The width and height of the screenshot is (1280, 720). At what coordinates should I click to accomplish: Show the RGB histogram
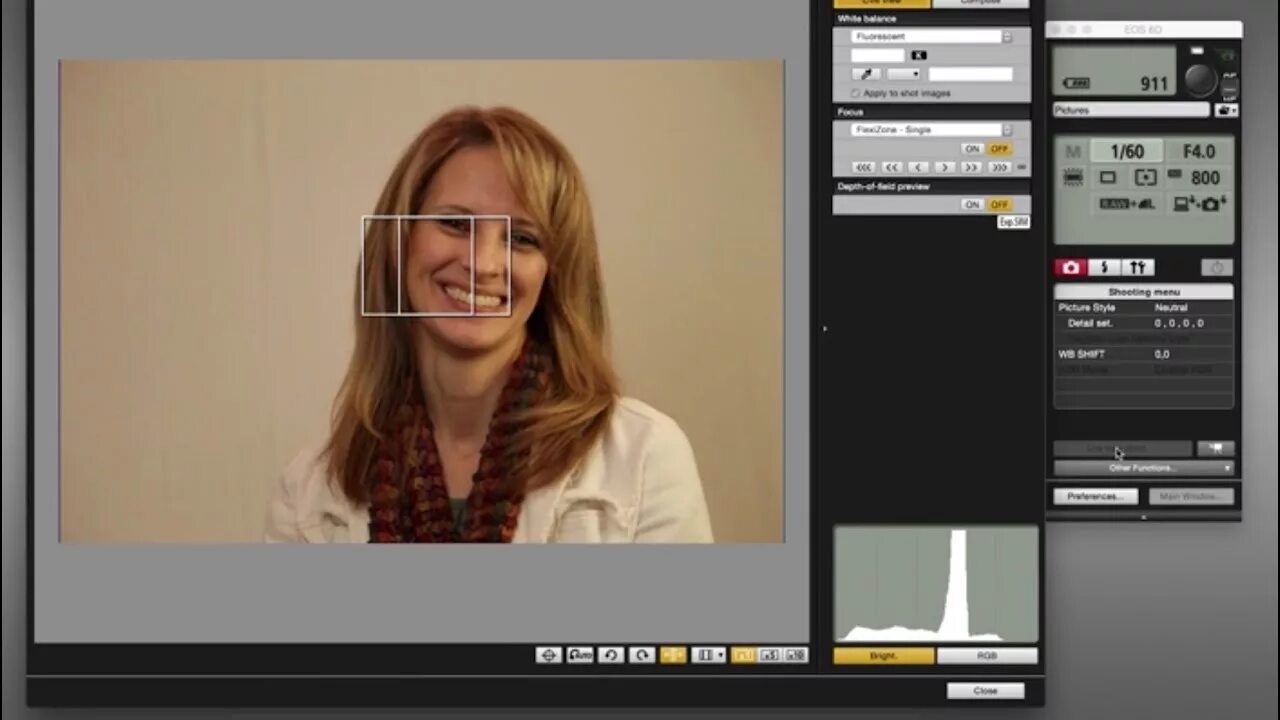987,656
